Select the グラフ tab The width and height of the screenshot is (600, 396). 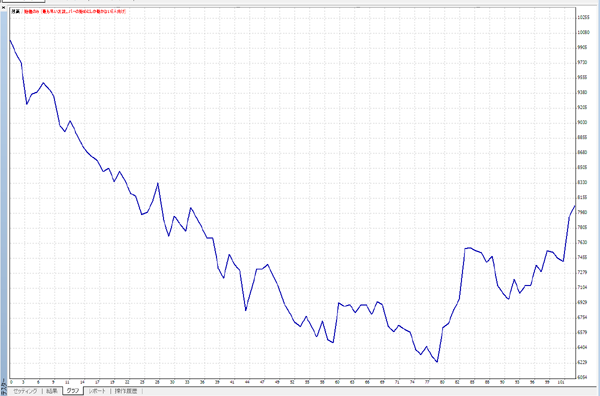point(73,391)
